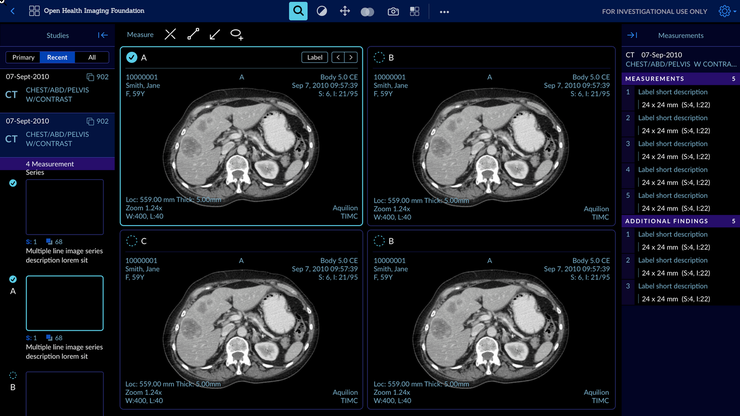Image resolution: width=740 pixels, height=416 pixels.
Task: Open the more tools ellipsis menu
Action: point(444,11)
